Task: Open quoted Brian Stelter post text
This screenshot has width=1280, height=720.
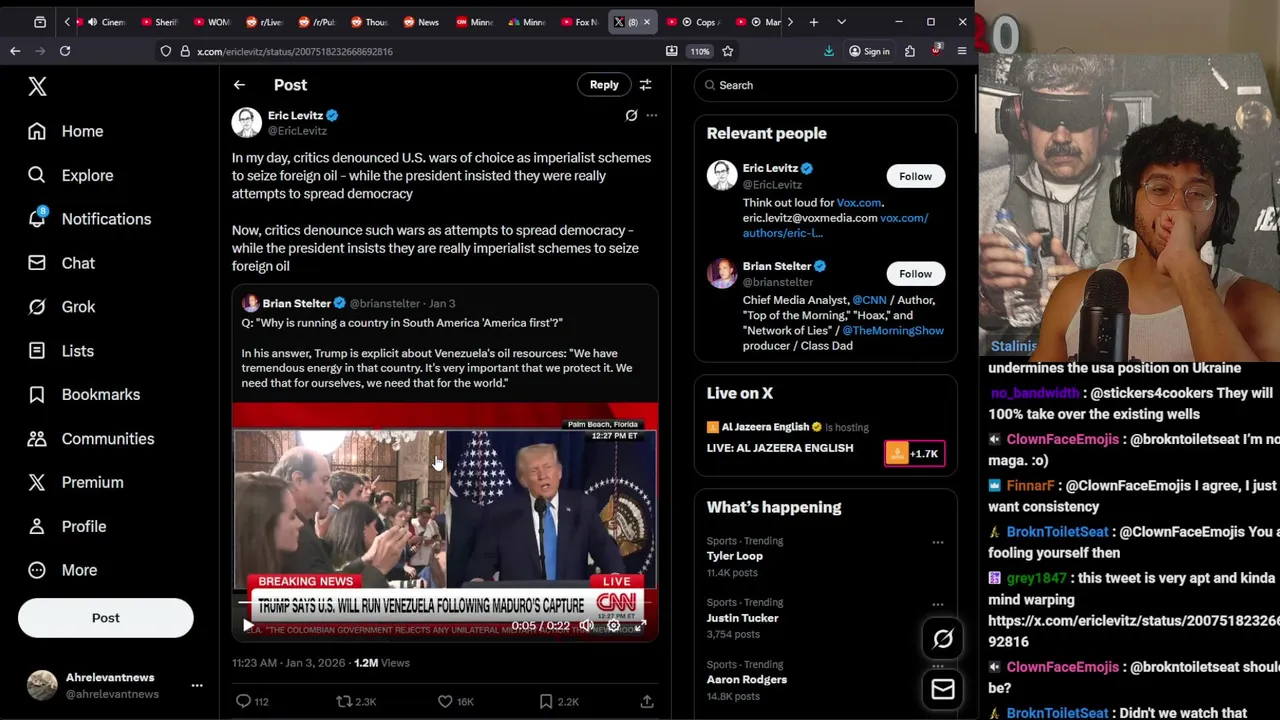Action: coord(436,353)
